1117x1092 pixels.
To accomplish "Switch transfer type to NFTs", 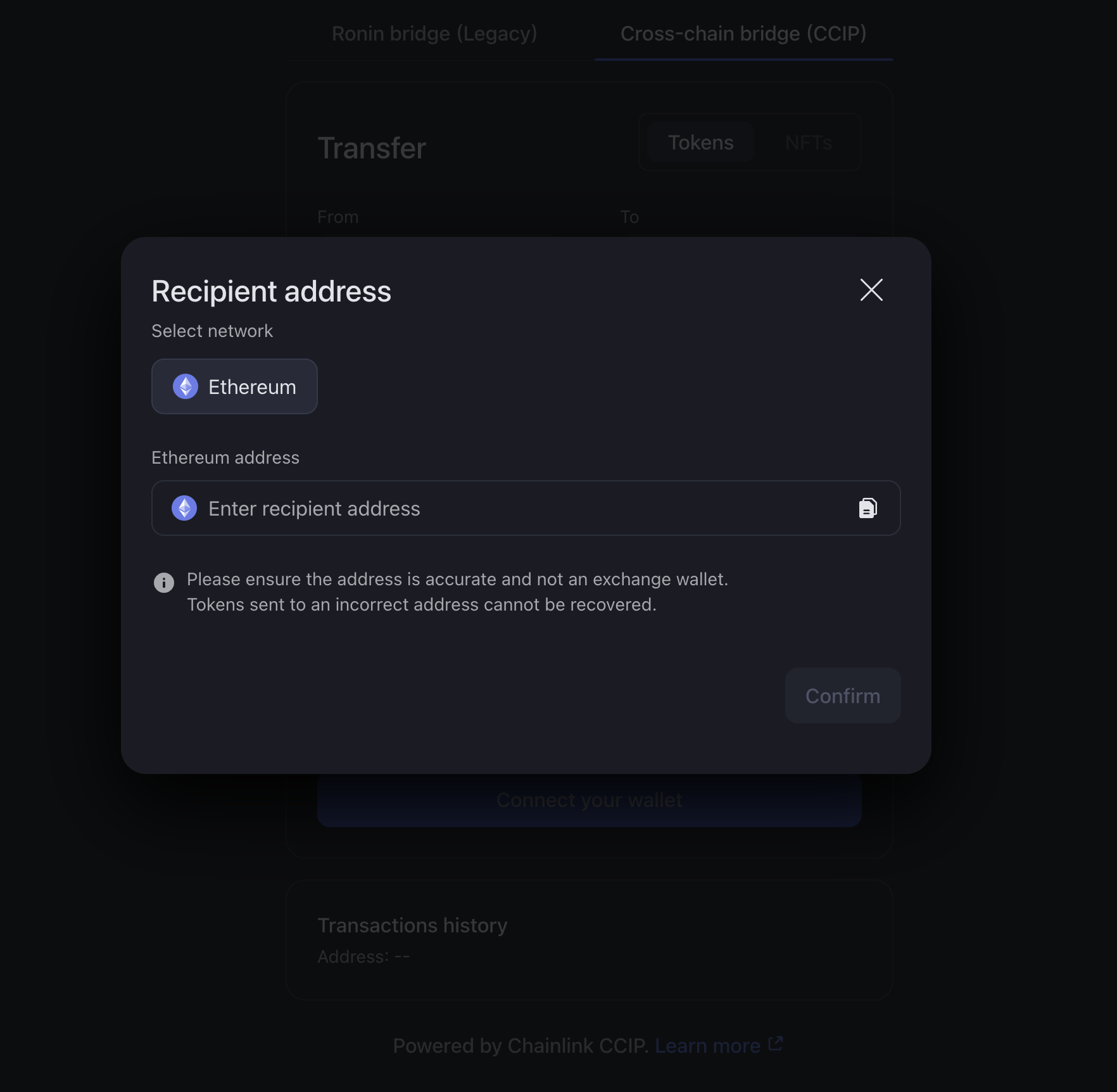I will pyautogui.click(x=809, y=143).
